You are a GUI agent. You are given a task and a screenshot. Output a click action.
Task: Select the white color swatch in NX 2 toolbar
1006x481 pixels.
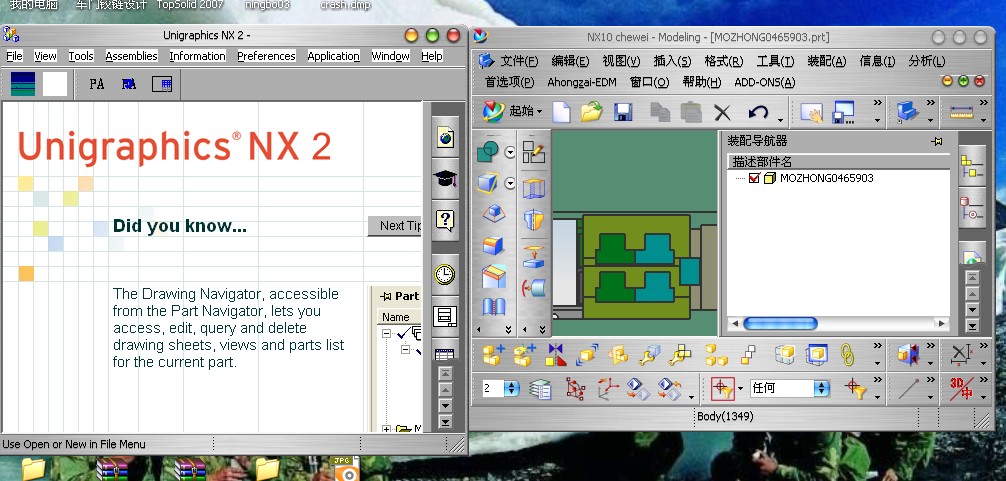tap(55, 84)
